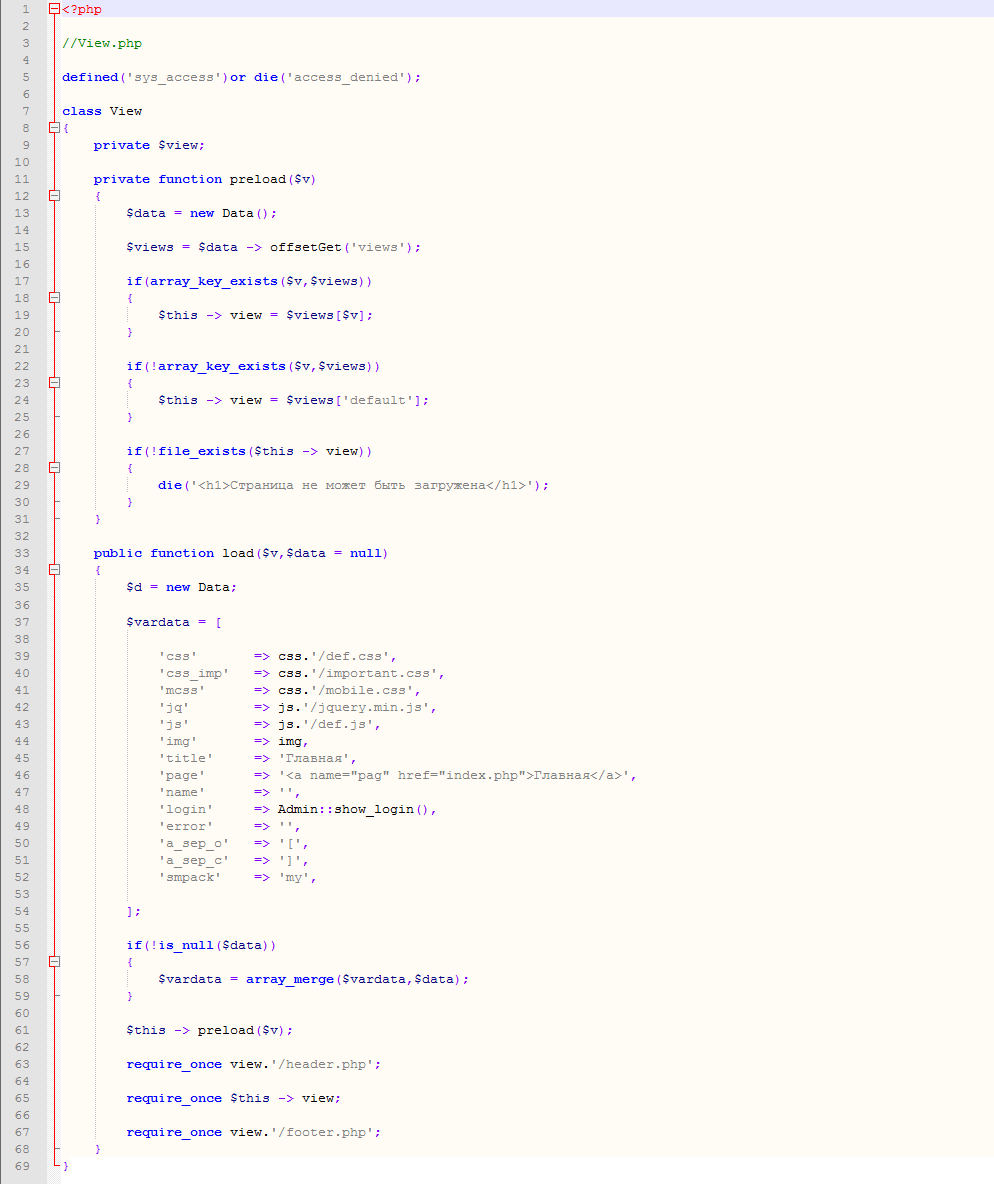
Task: Collapse the is_null block fold marker at line 57
Action: (x=54, y=962)
